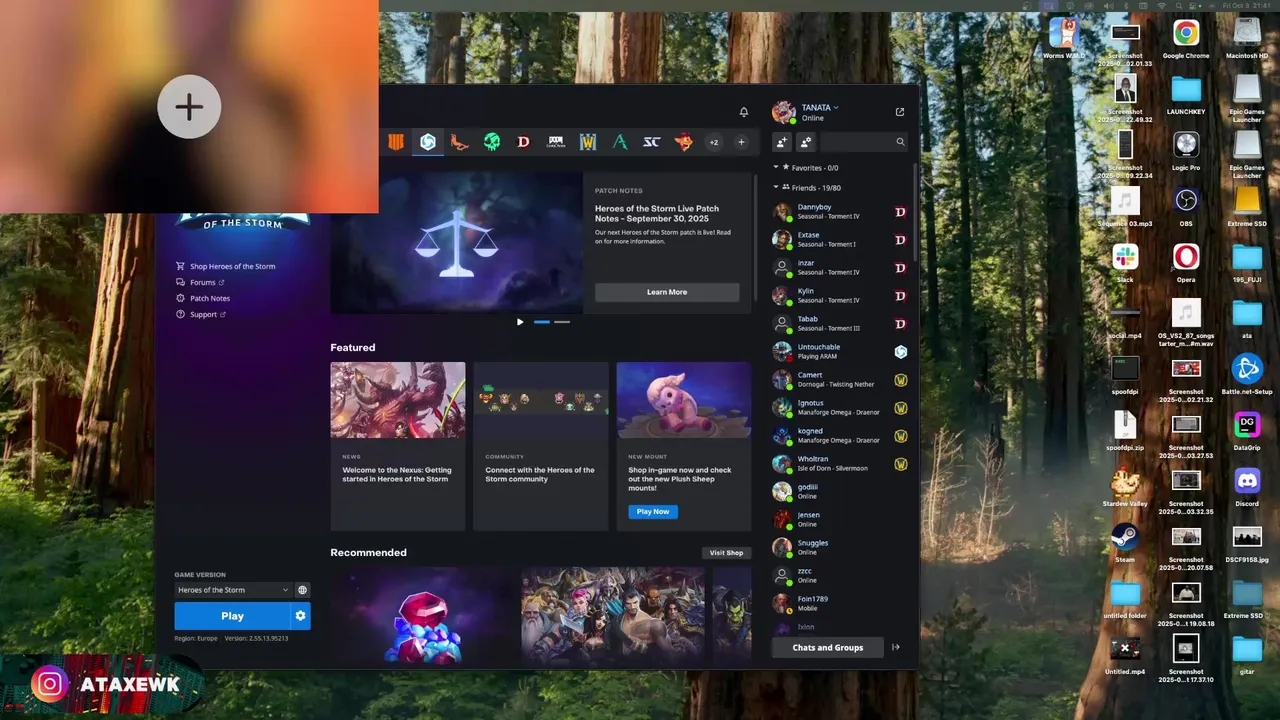Select the Heroes of the Storm game tab icon
The image size is (1280, 720).
pyautogui.click(x=428, y=142)
